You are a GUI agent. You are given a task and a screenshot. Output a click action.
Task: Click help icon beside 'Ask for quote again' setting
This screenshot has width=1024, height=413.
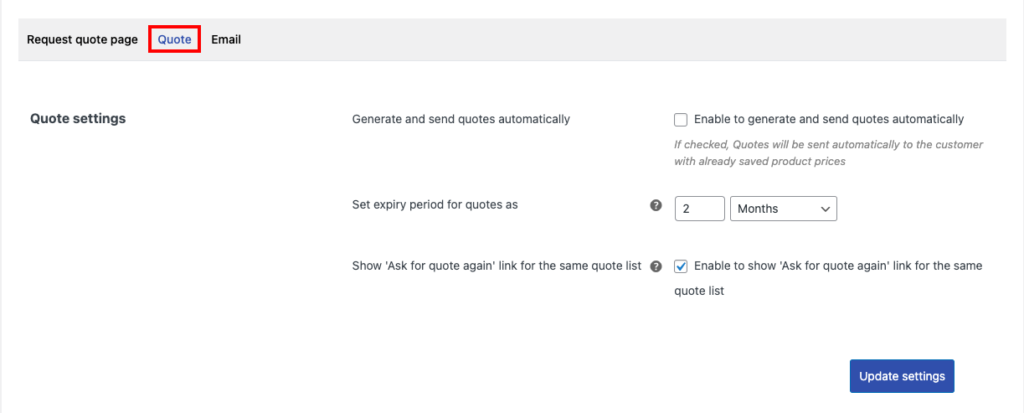coord(656,267)
